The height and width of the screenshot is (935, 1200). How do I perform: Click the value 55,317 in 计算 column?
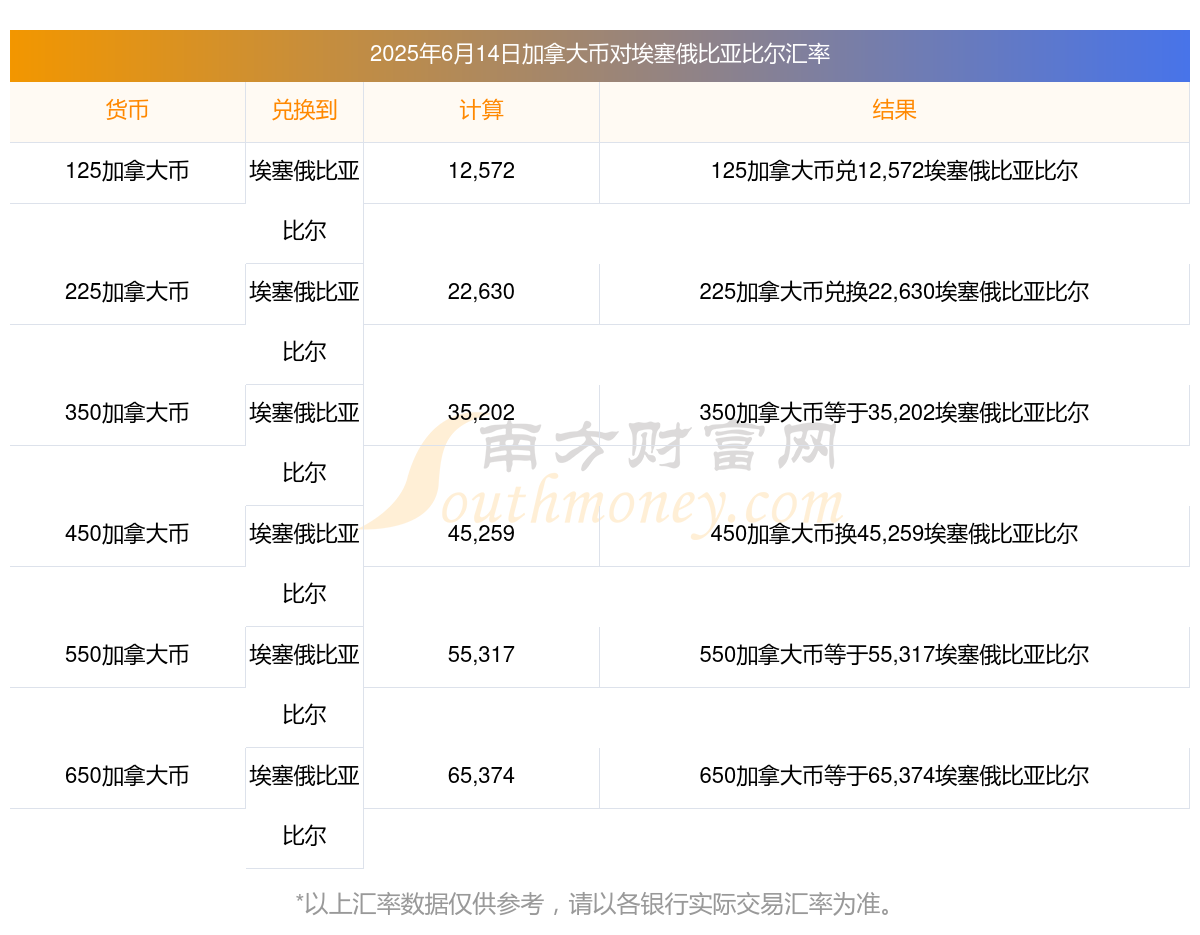click(481, 655)
